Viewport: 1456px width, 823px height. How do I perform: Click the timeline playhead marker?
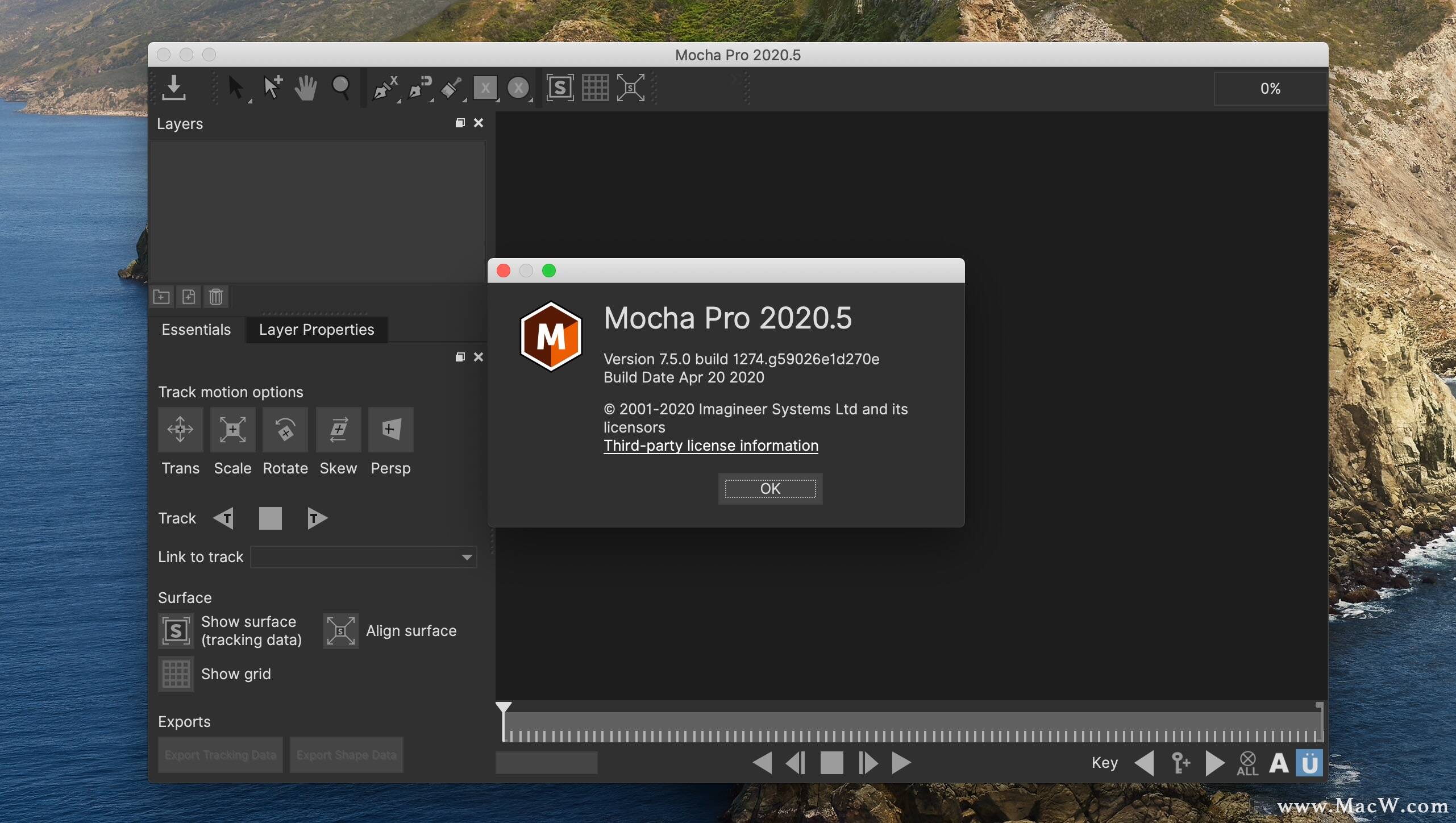coord(504,708)
